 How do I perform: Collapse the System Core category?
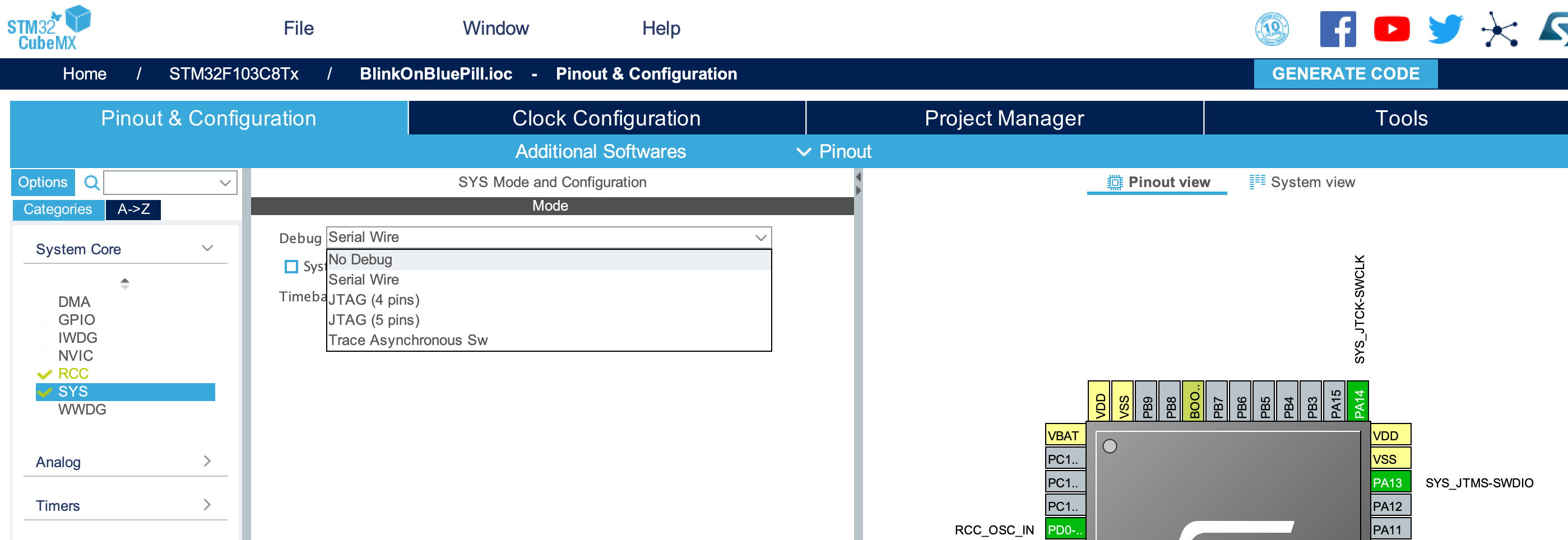pyautogui.click(x=207, y=249)
